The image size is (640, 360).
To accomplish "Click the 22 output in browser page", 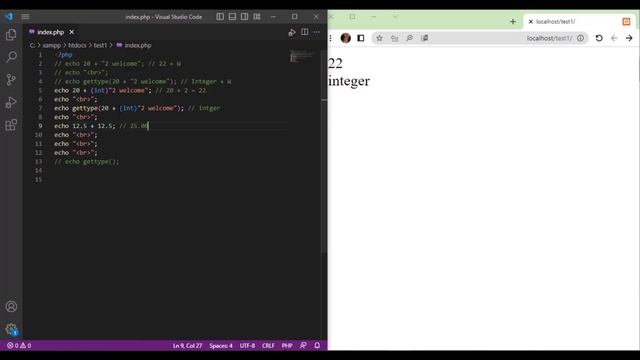I will point(336,63).
